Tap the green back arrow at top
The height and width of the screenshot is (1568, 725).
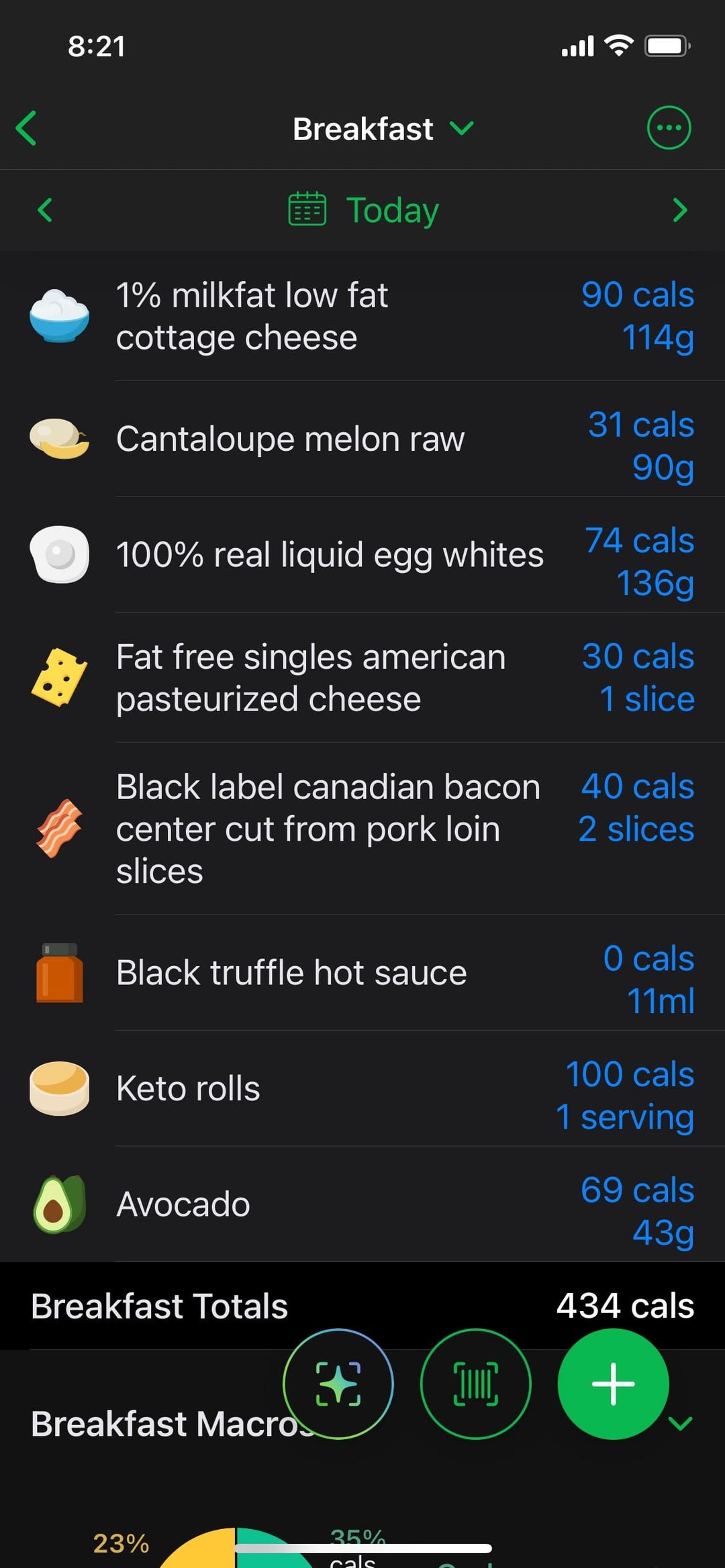[x=27, y=128]
